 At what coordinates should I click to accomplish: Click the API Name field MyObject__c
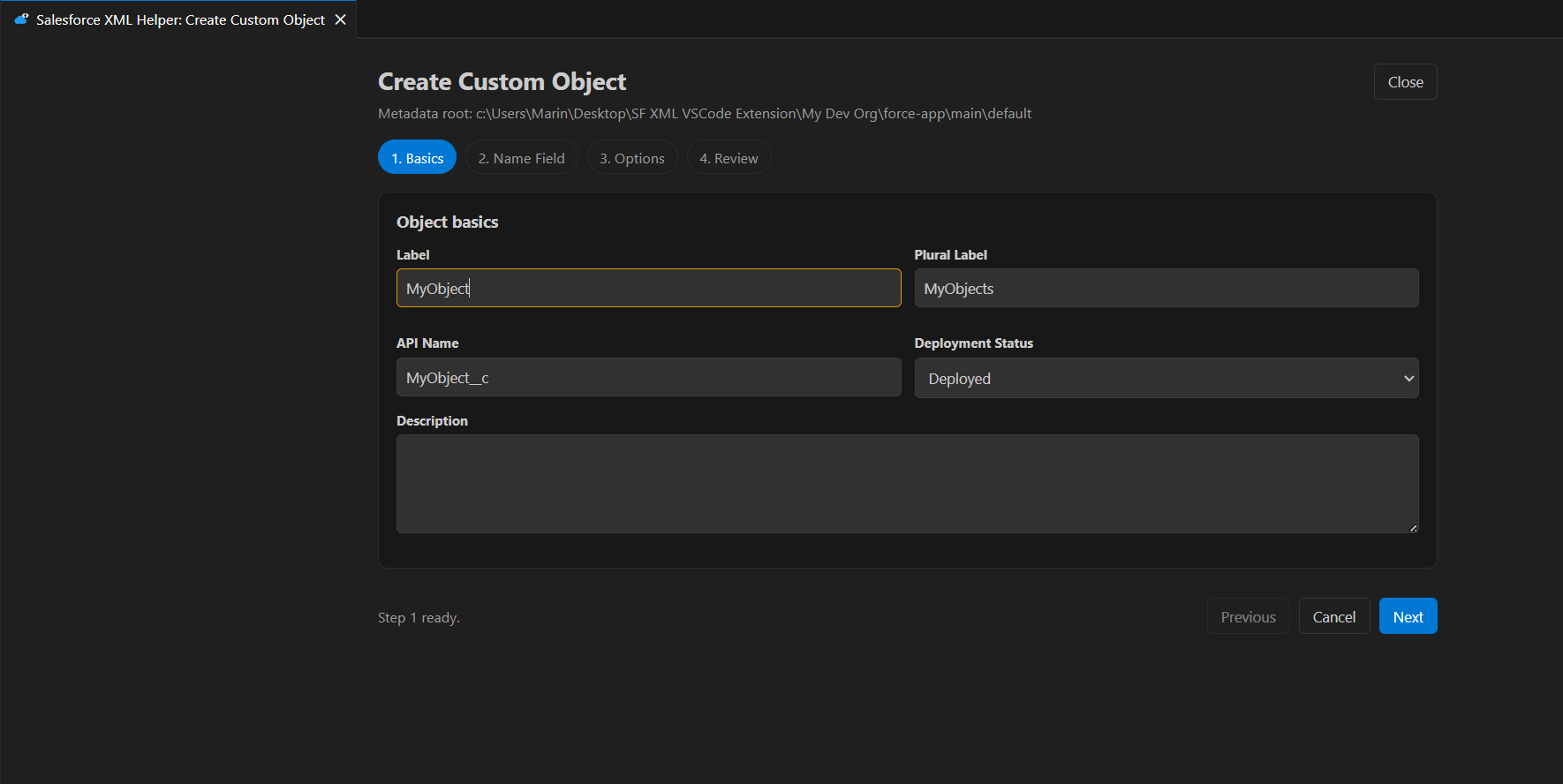(648, 377)
